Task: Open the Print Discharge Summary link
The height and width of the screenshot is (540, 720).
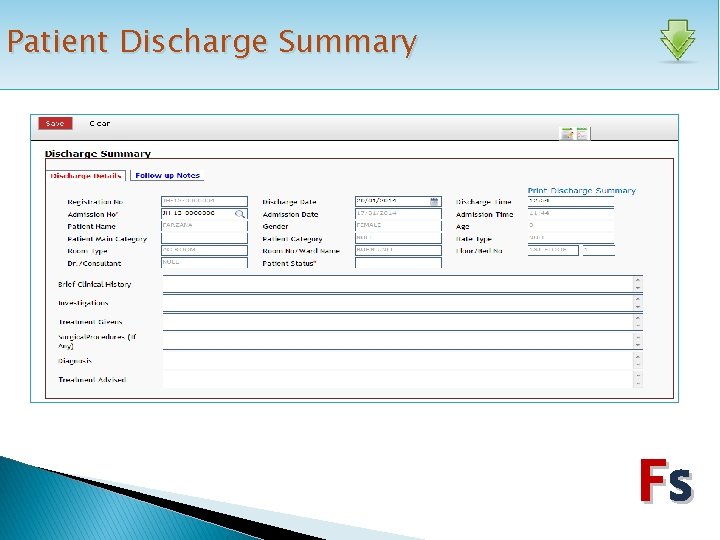Action: (581, 191)
